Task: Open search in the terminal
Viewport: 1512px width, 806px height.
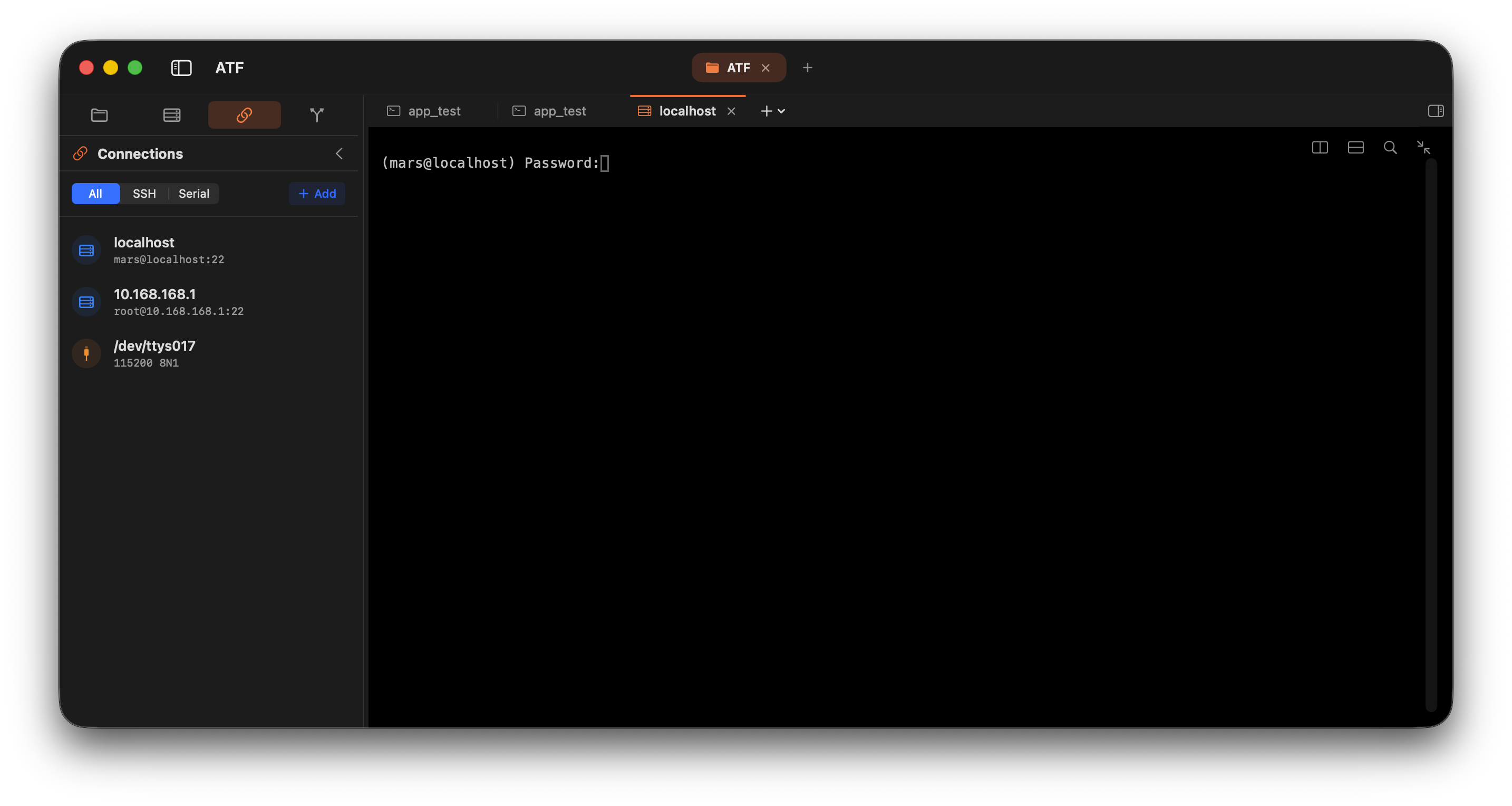Action: (x=1390, y=148)
